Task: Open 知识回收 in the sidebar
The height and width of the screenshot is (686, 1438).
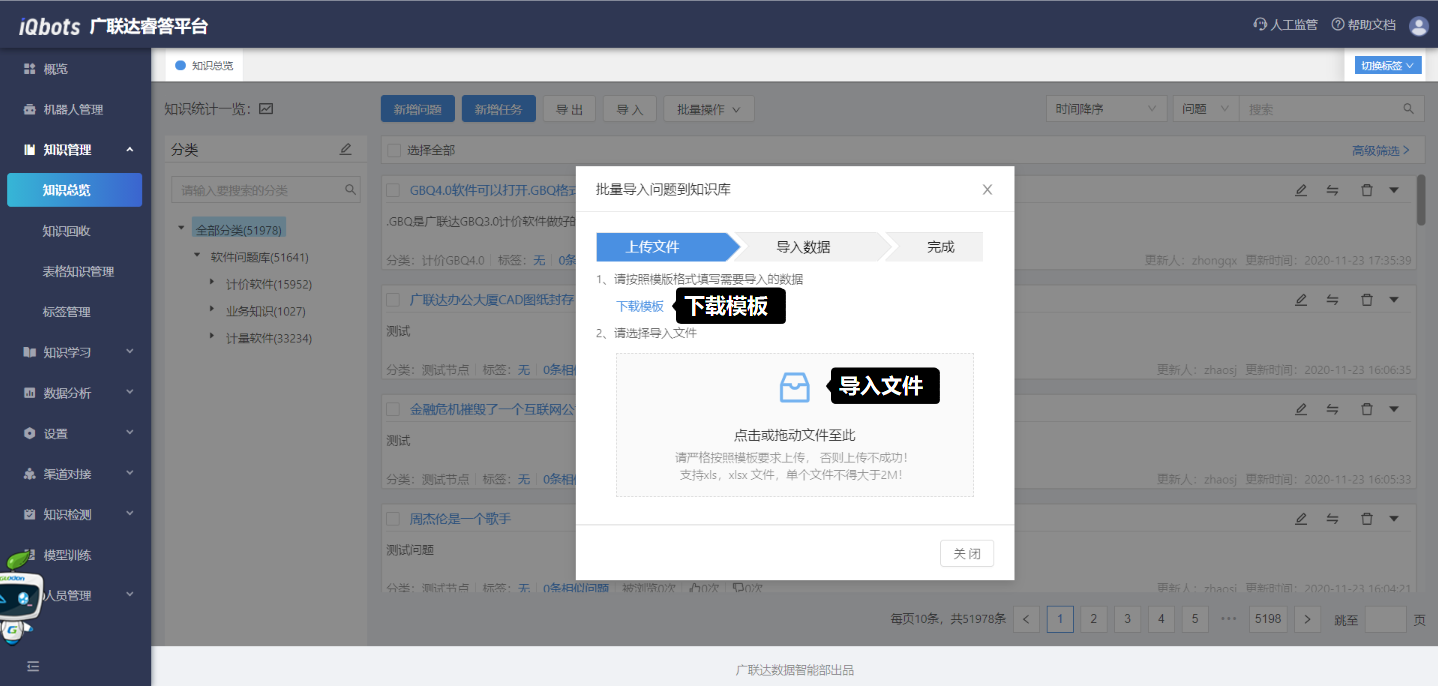Action: (67, 231)
